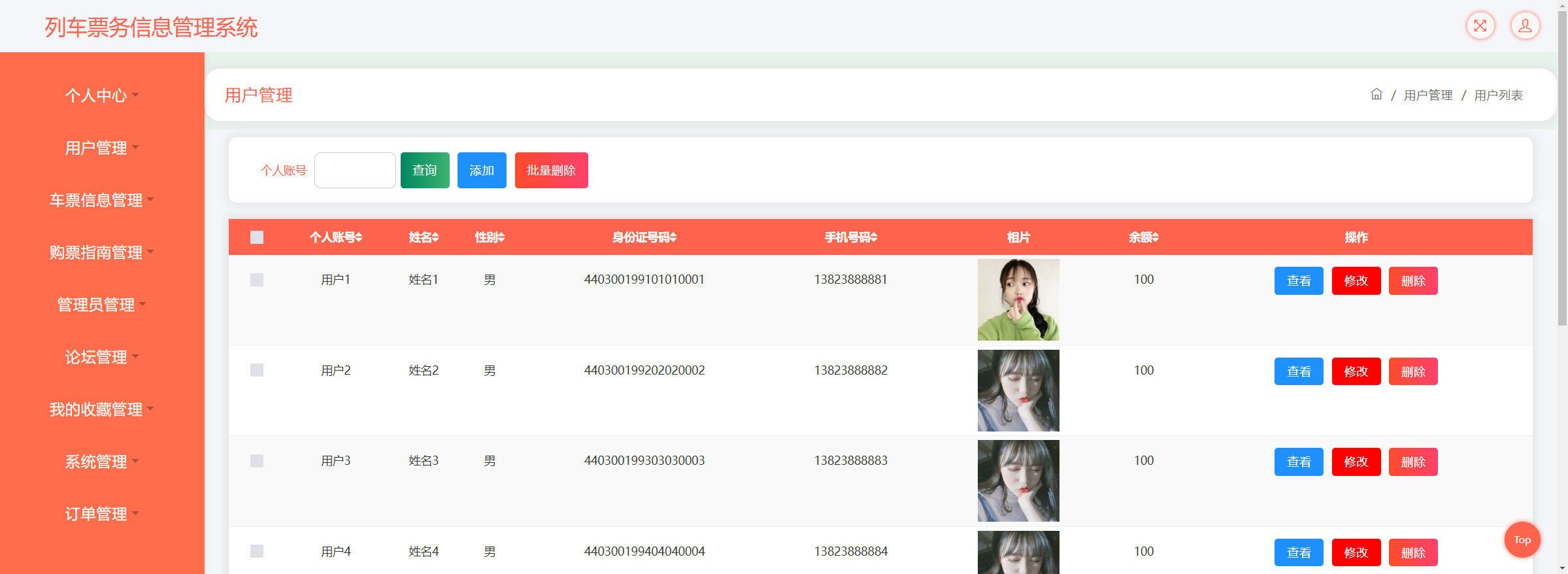The height and width of the screenshot is (574, 1568).
Task: Open the user profile icon in header
Action: coord(1525,26)
